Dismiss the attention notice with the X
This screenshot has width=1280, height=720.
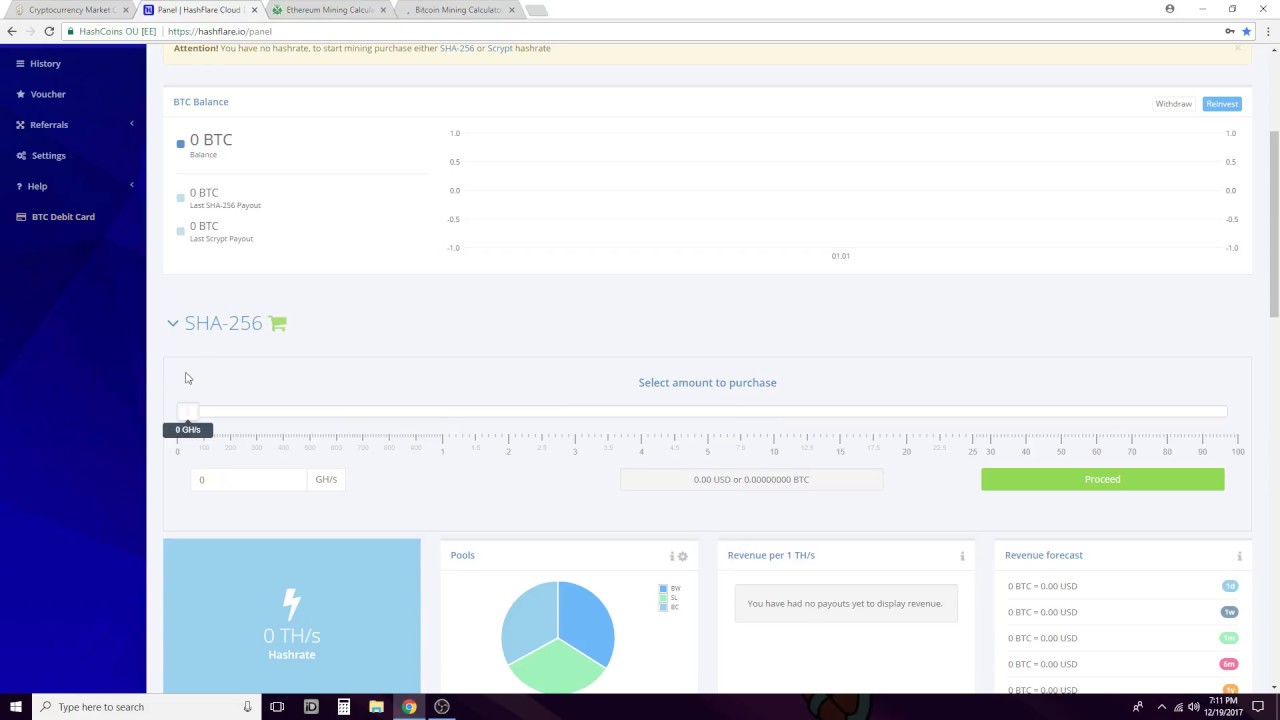tap(1237, 47)
